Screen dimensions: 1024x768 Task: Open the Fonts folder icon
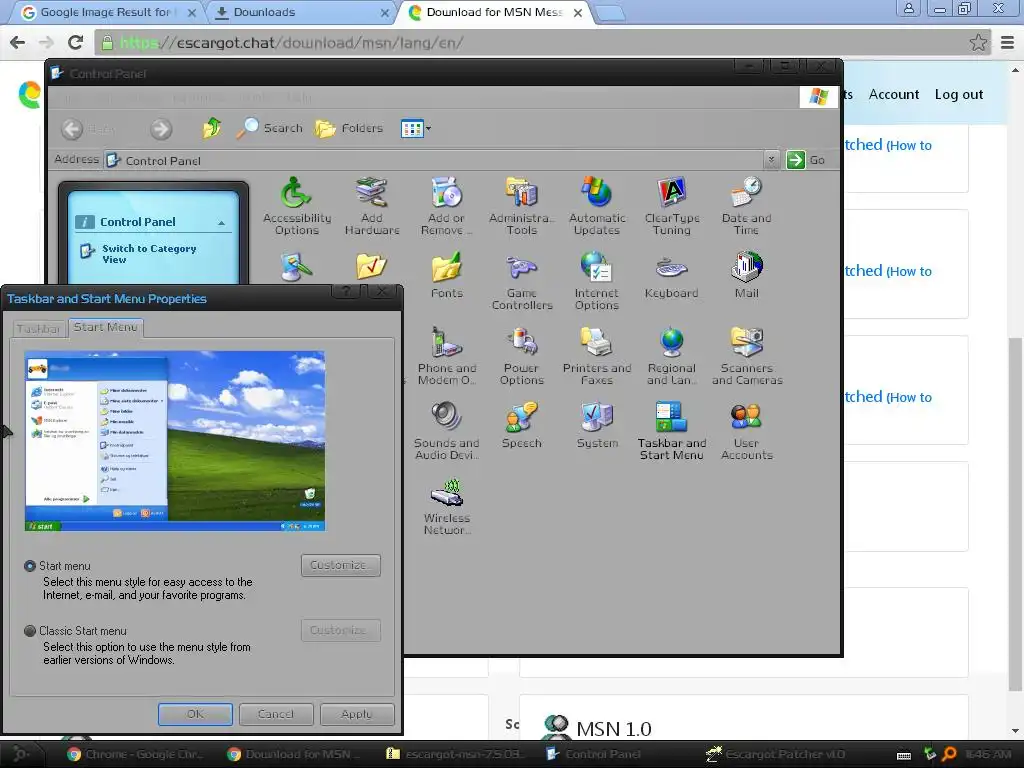pos(447,275)
